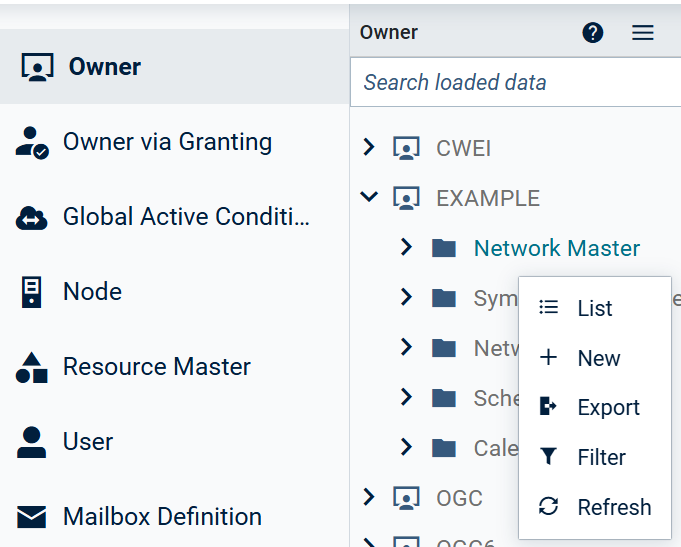Select the CWEI tree label

[464, 149]
